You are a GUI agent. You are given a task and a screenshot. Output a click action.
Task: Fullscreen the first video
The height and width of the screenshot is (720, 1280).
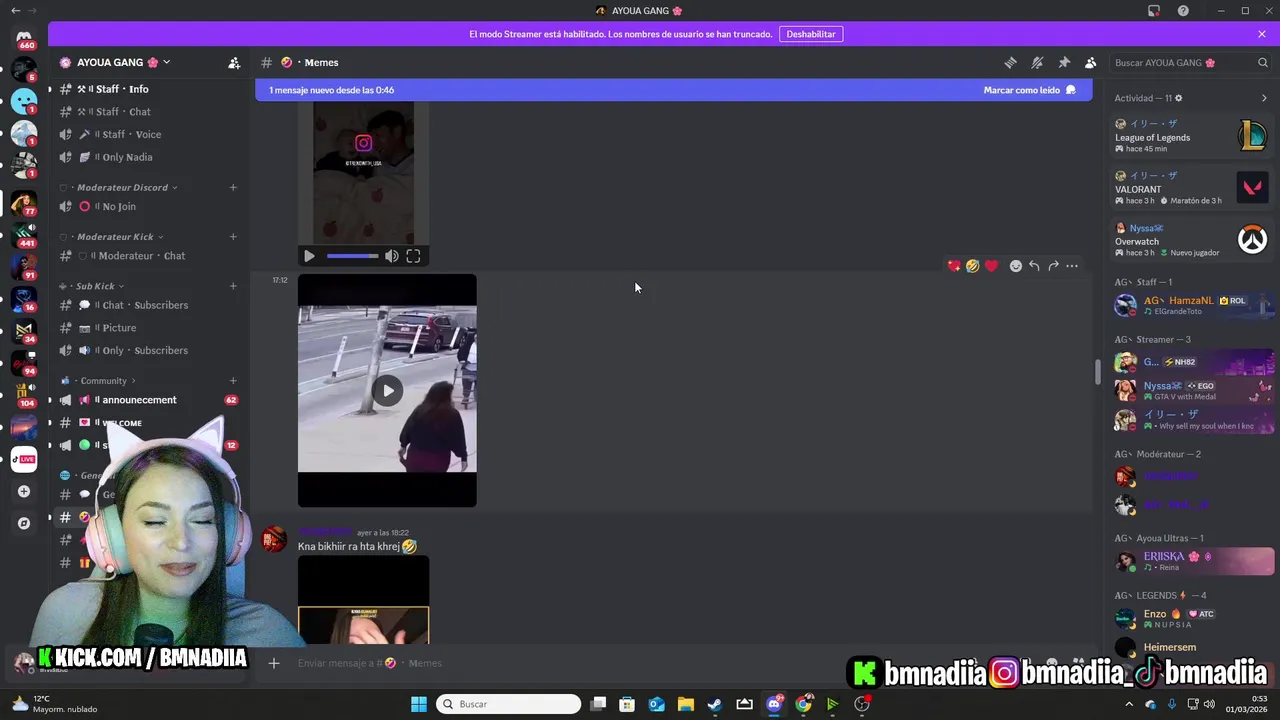413,256
